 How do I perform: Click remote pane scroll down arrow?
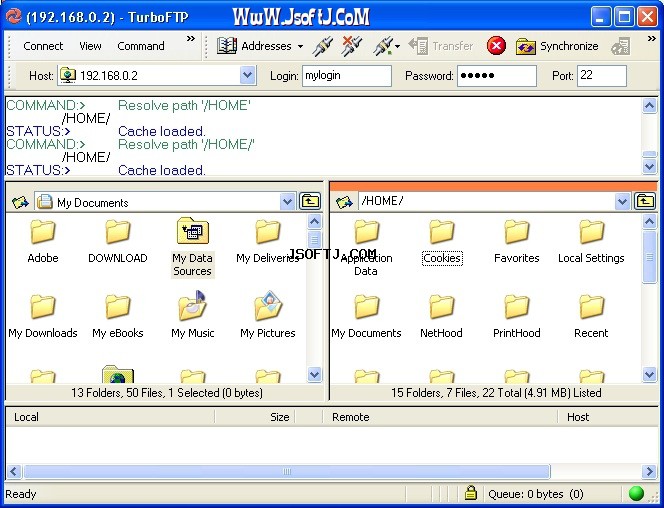point(650,374)
